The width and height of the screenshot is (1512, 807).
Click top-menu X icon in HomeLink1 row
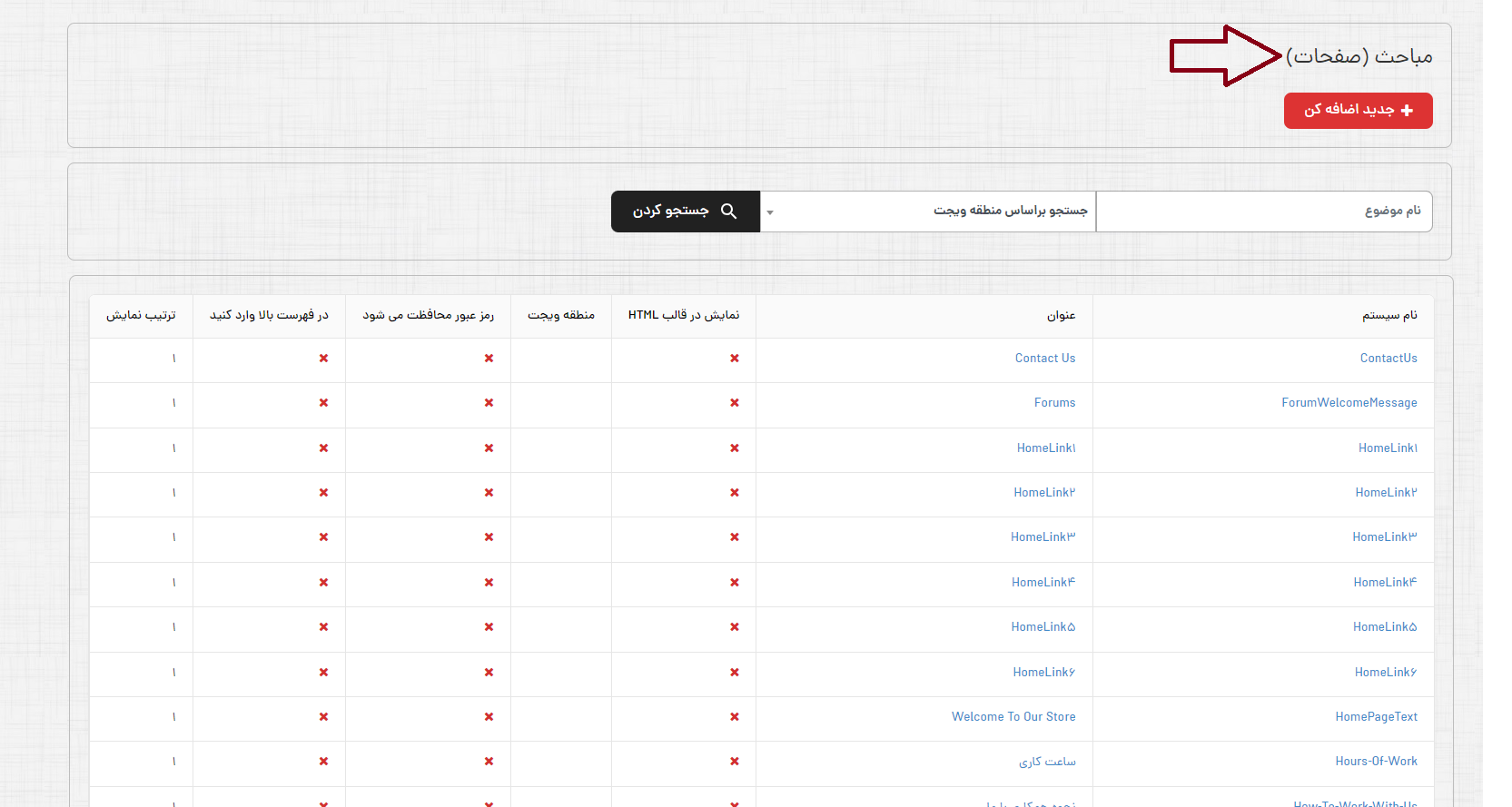323,448
